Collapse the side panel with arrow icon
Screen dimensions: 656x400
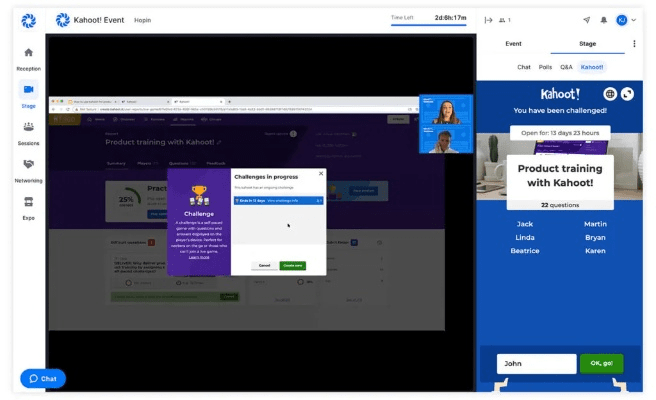pos(488,20)
